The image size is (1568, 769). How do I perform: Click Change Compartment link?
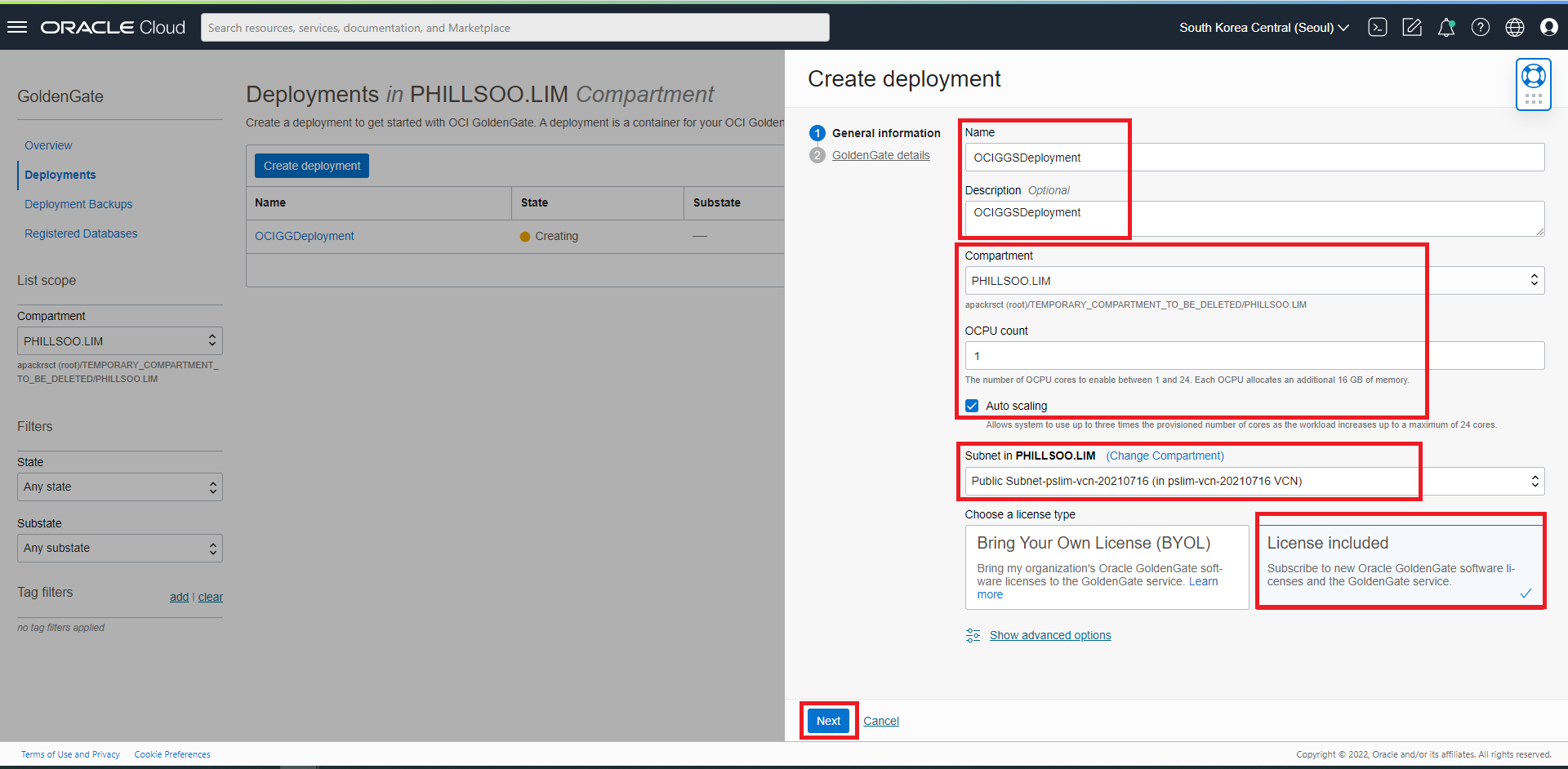pos(1165,456)
